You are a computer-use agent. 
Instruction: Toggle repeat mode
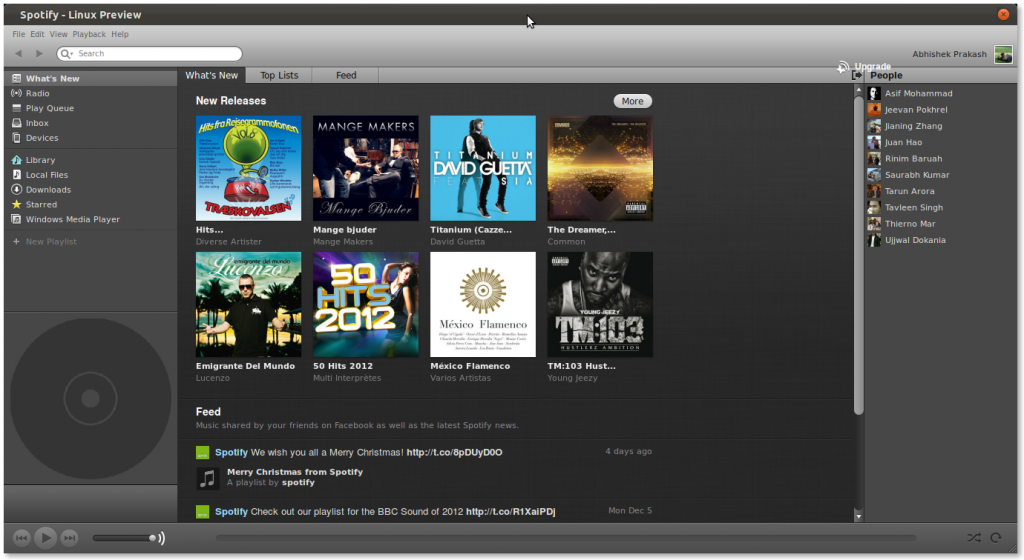[x=996, y=538]
